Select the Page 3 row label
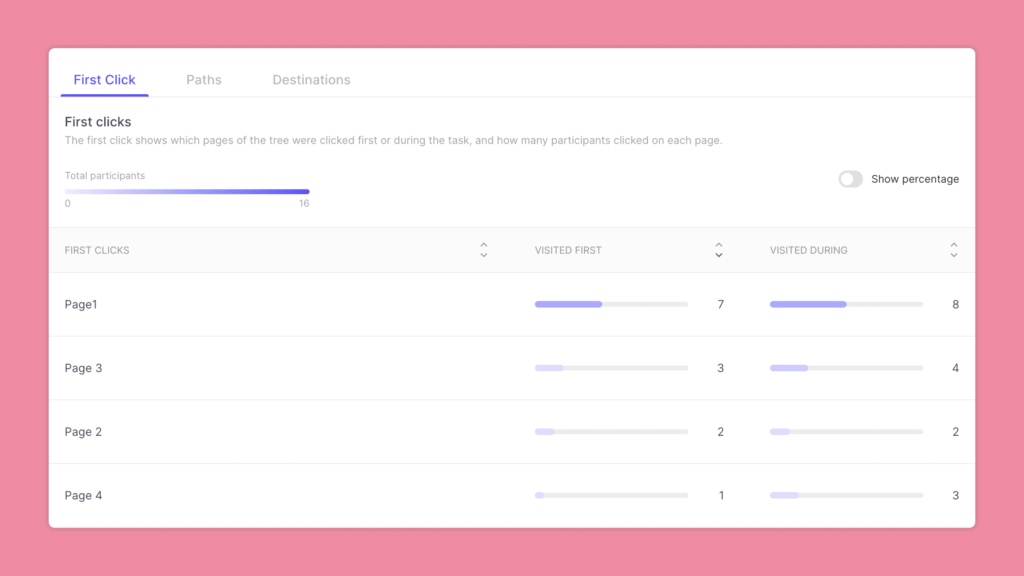The width and height of the screenshot is (1024, 576). pos(83,368)
